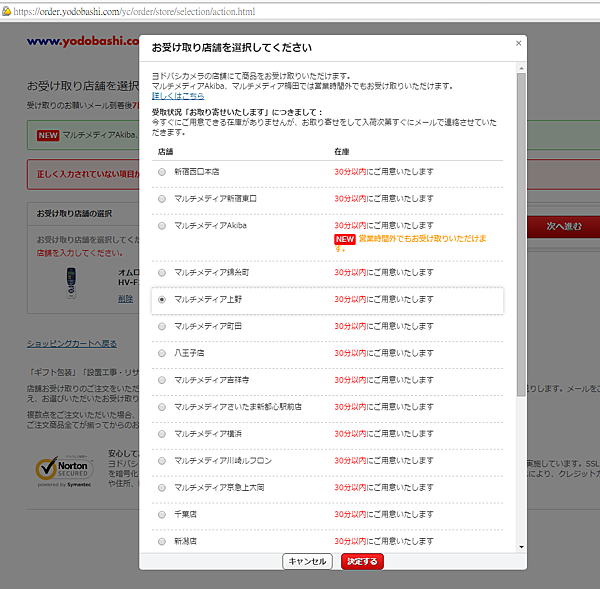Screen dimensions: 600x589
Task: Click the 店舗 column header
Action: click(x=165, y=152)
